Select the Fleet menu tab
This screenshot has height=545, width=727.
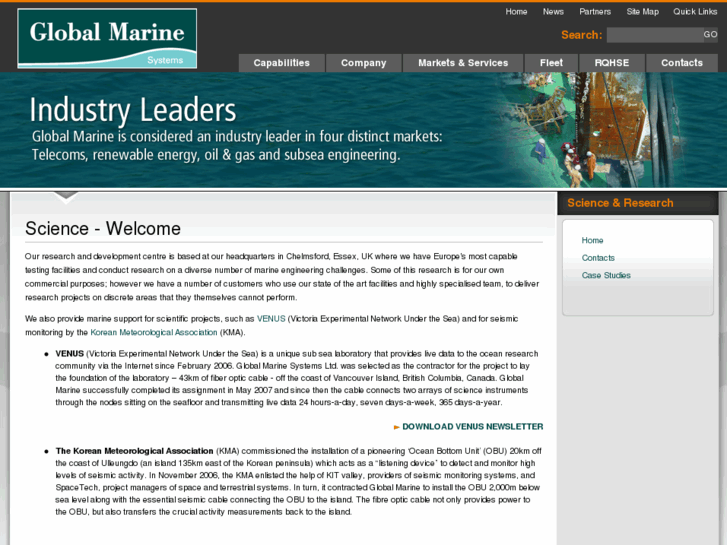tap(551, 63)
